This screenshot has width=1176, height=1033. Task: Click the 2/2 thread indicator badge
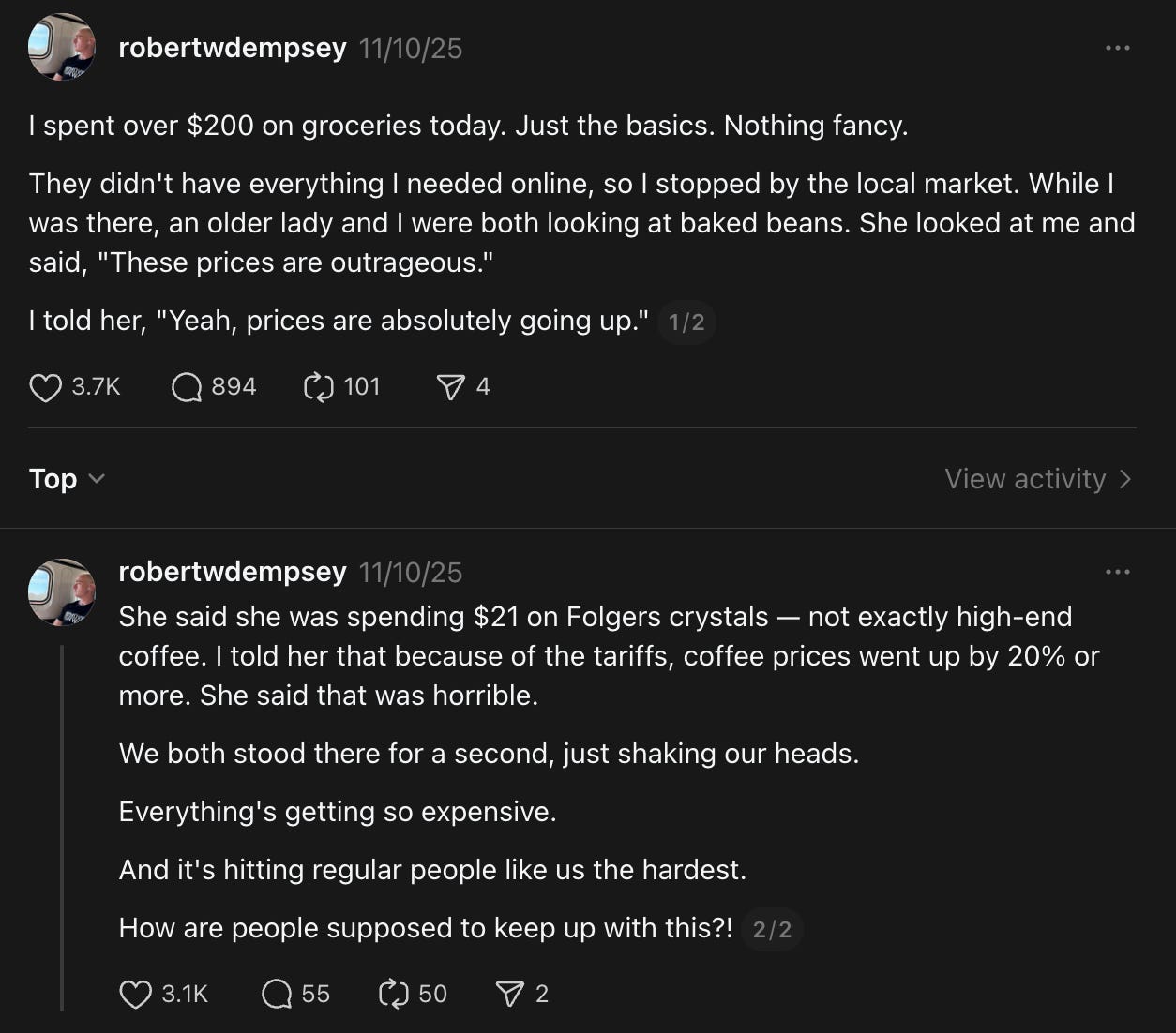coord(772,930)
